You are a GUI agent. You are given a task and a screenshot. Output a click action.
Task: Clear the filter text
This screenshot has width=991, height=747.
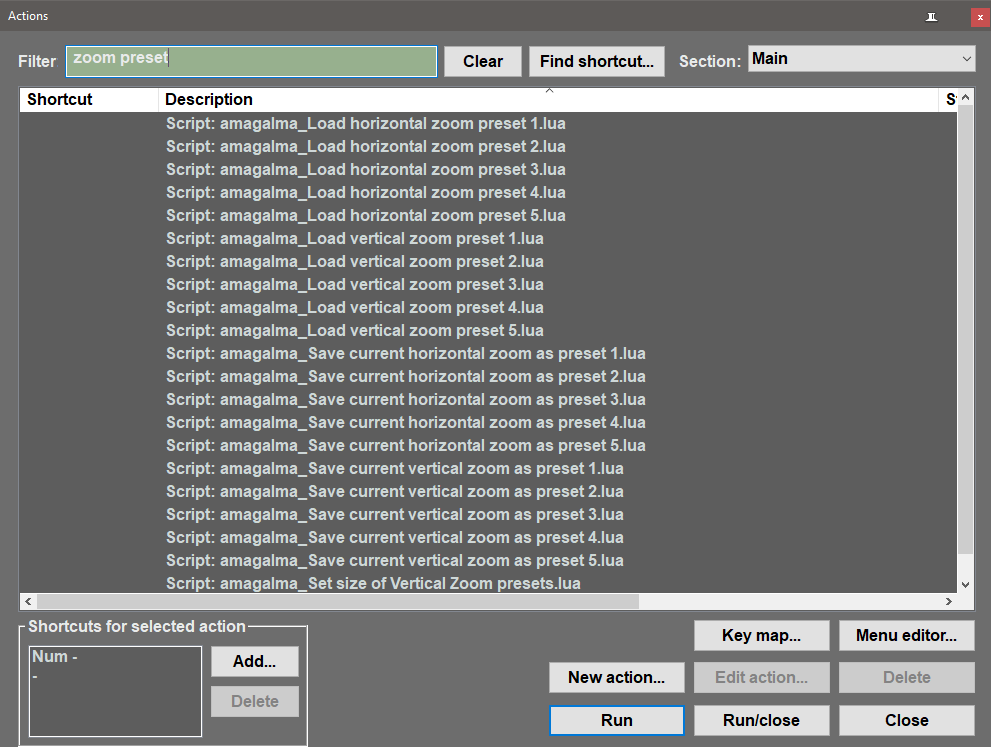click(x=483, y=61)
